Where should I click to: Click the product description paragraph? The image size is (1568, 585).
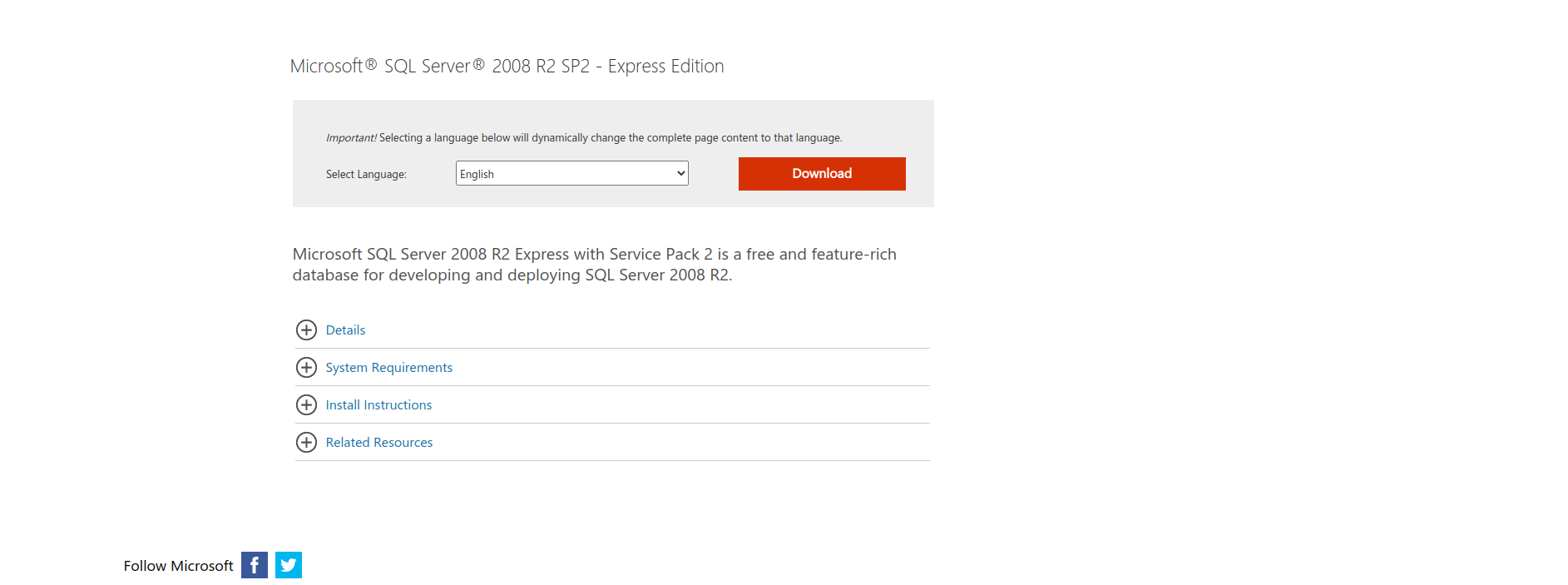[594, 265]
